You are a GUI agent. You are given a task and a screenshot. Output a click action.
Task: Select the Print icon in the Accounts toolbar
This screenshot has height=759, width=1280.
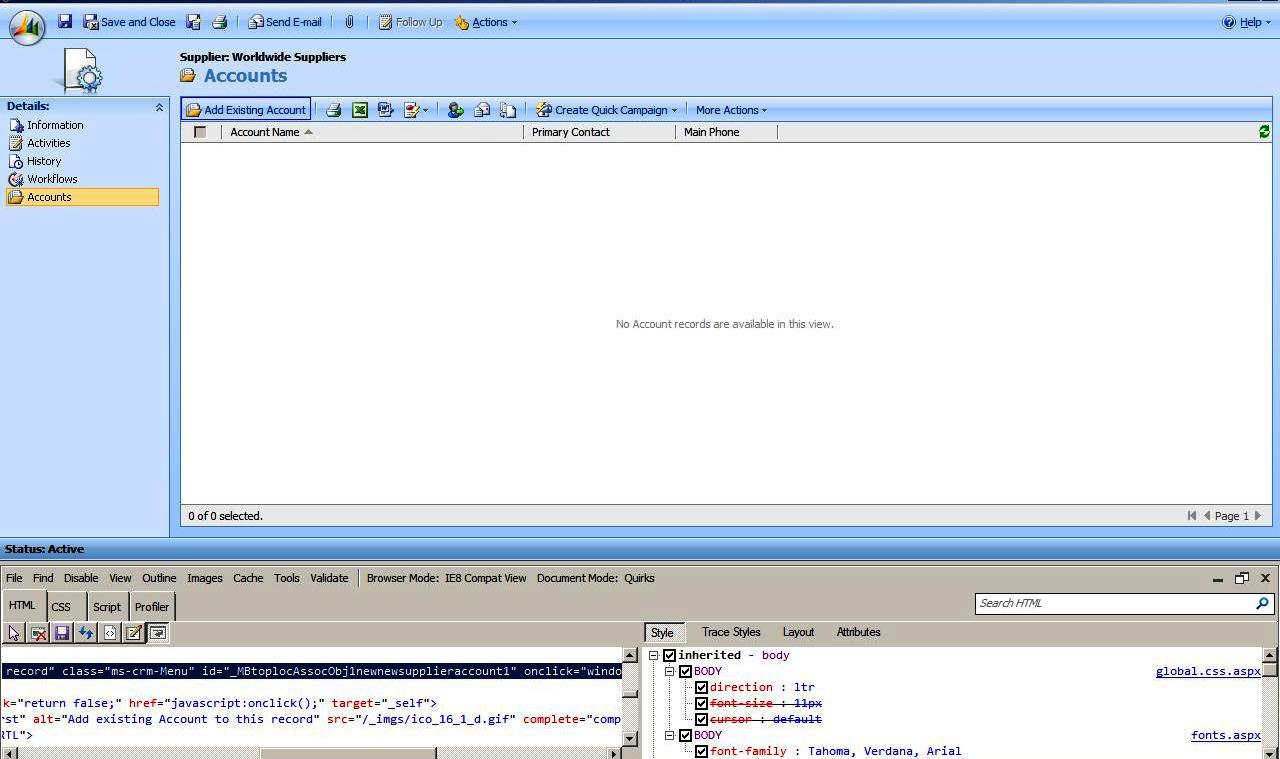point(335,109)
